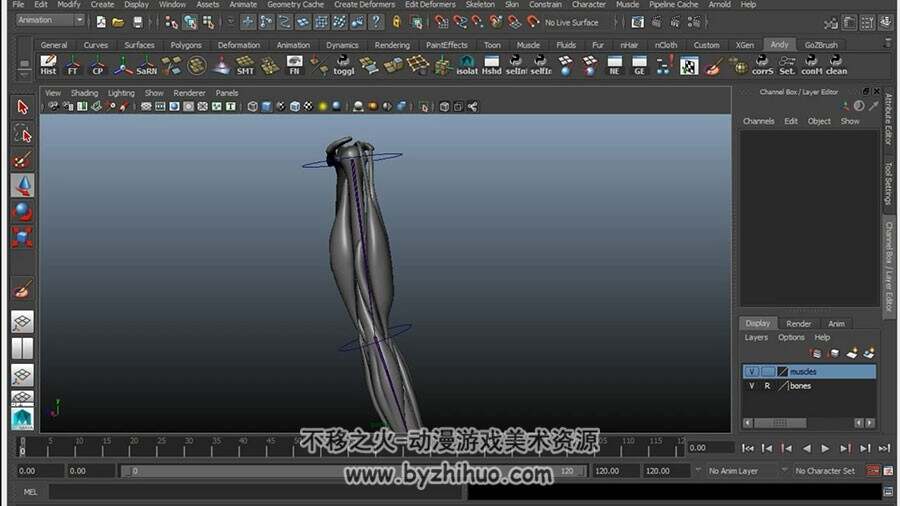
Task: Switch to Polygons shelf tab
Action: 185,45
